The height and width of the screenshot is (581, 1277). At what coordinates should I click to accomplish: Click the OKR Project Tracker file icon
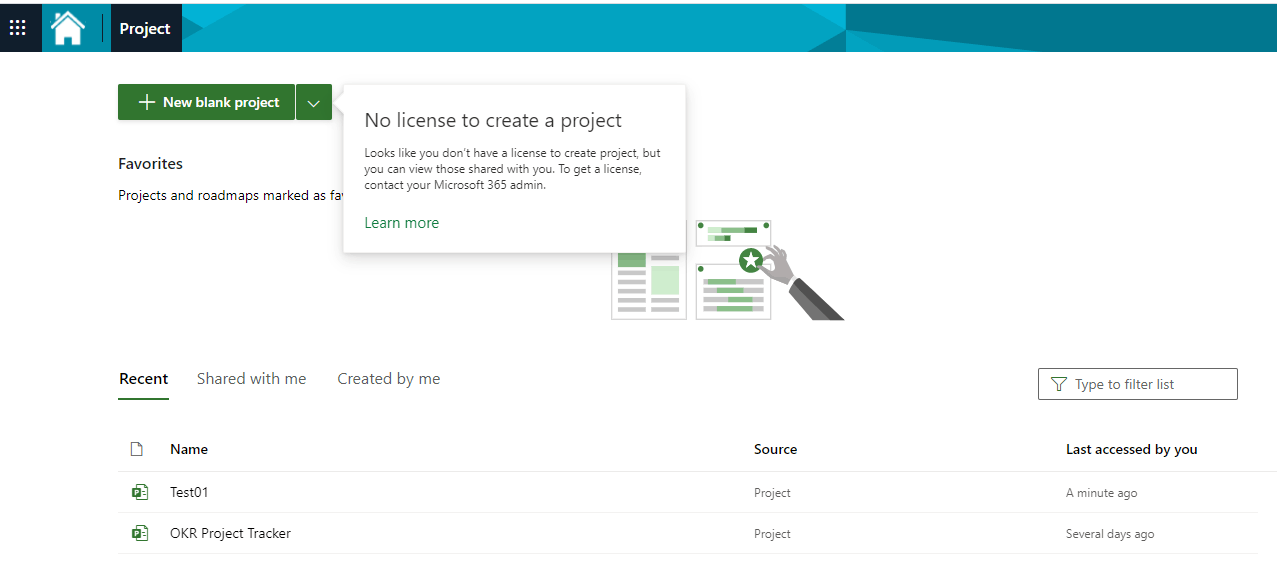click(x=140, y=533)
